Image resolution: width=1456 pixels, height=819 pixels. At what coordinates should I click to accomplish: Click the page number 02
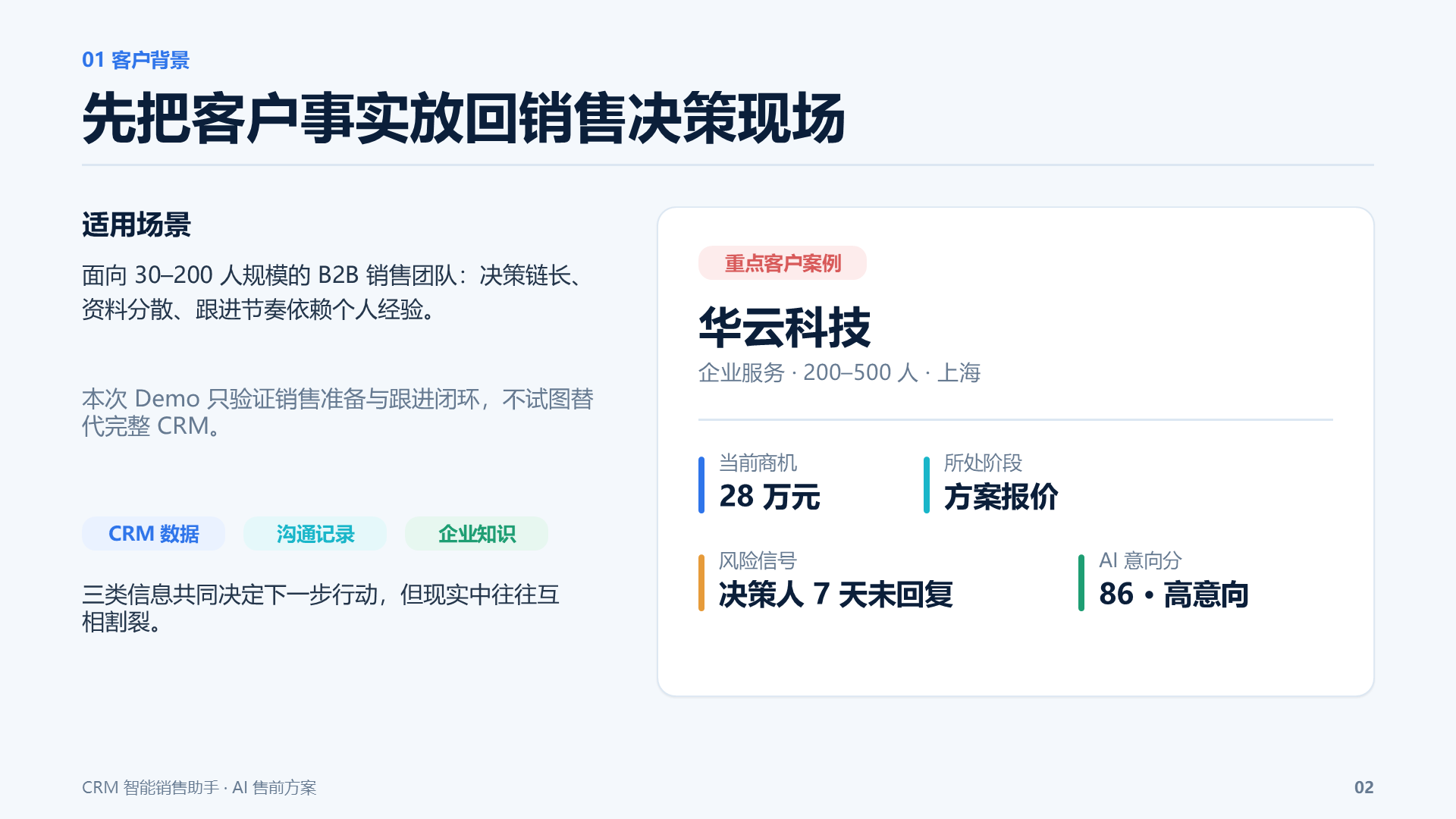pos(1363,787)
